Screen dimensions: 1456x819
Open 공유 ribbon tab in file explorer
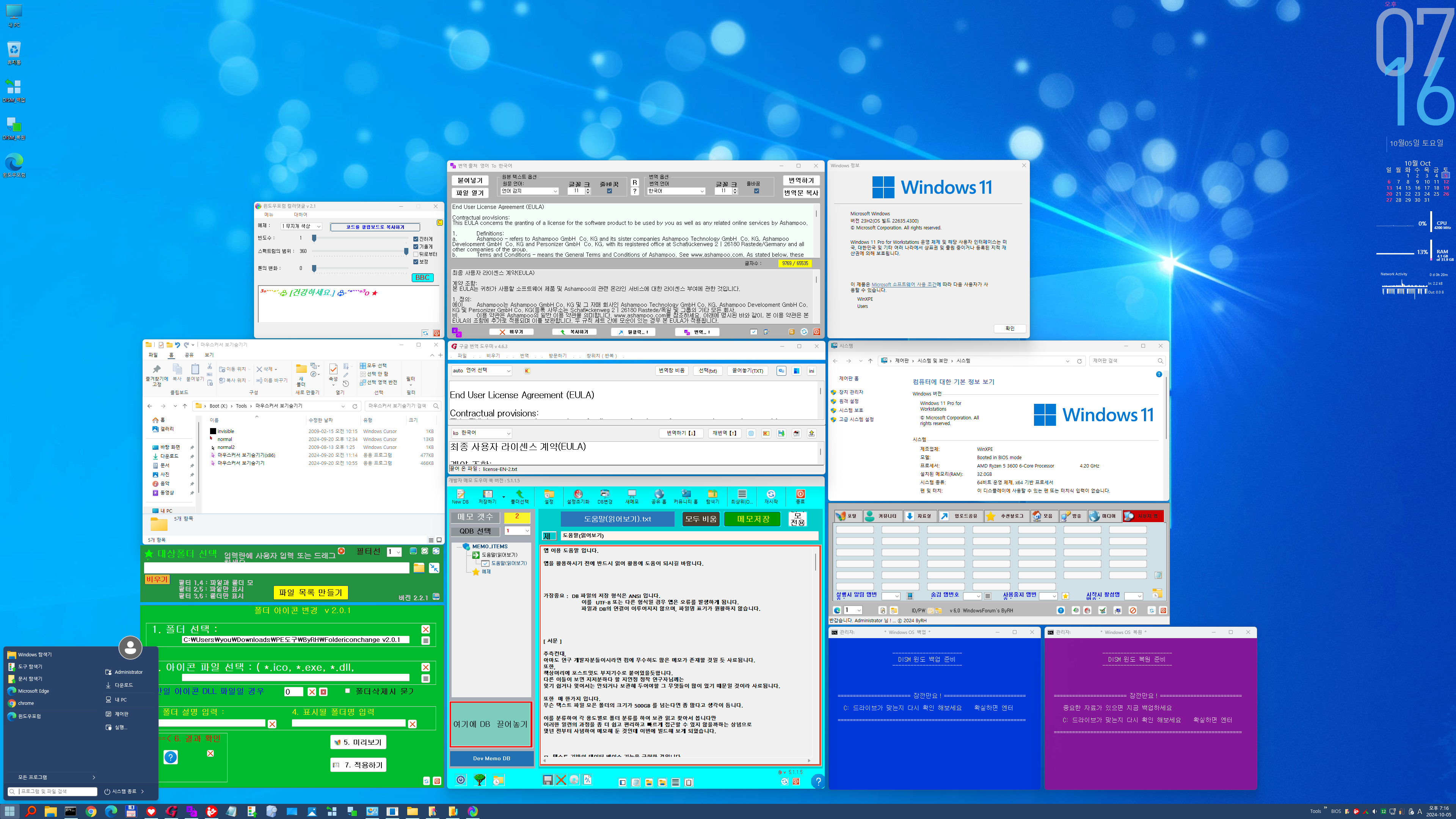pos(189,355)
